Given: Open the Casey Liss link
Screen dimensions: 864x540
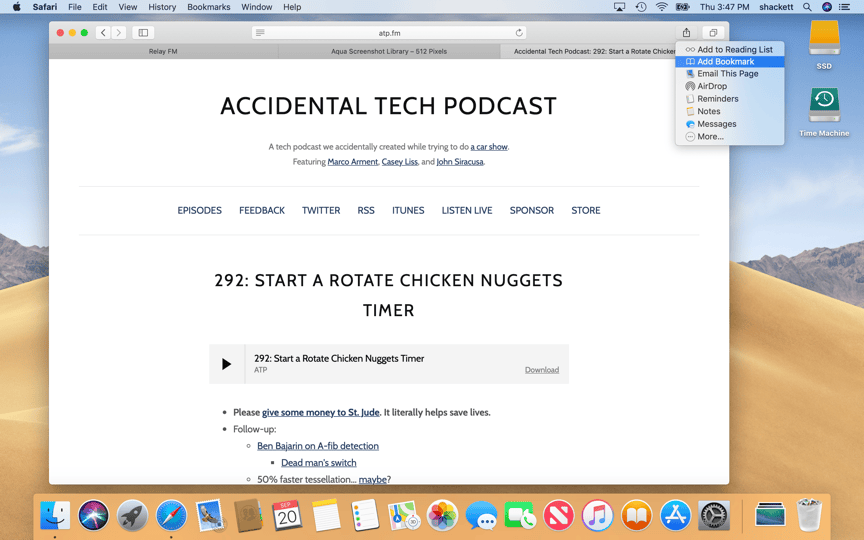Looking at the screenshot, I should tap(399, 162).
